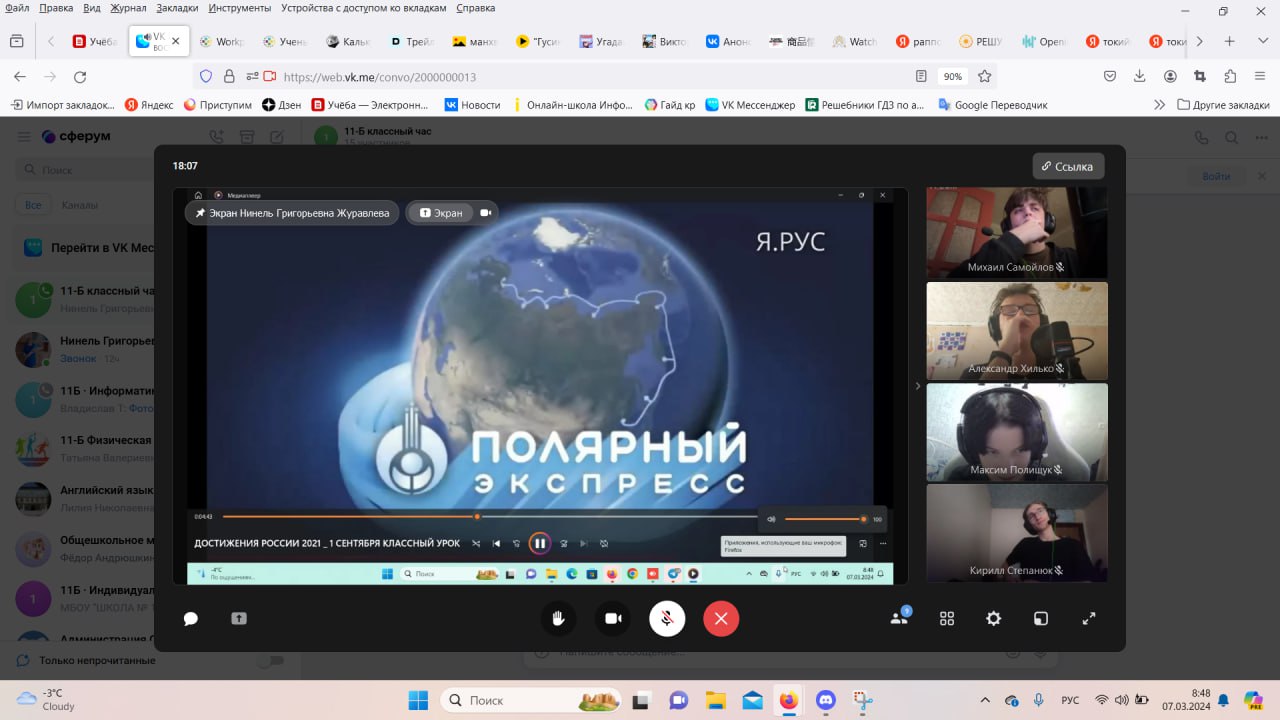The height and width of the screenshot is (720, 1280).
Task: Switch to the РЕШУ browser tab
Action: pyautogui.click(x=980, y=41)
